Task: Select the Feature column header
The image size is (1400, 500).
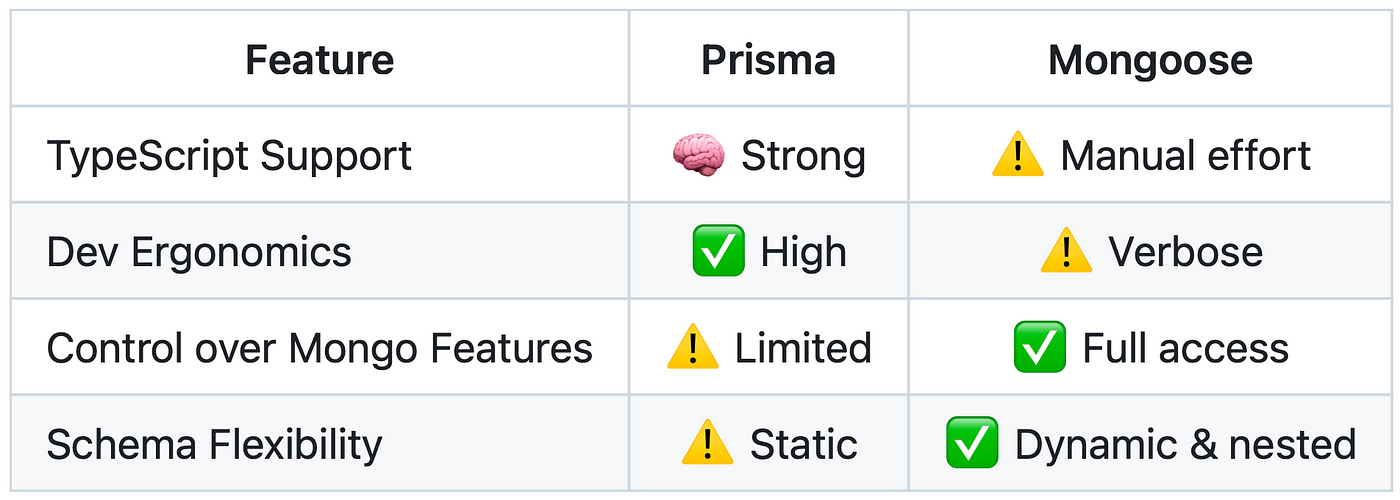Action: (320, 60)
